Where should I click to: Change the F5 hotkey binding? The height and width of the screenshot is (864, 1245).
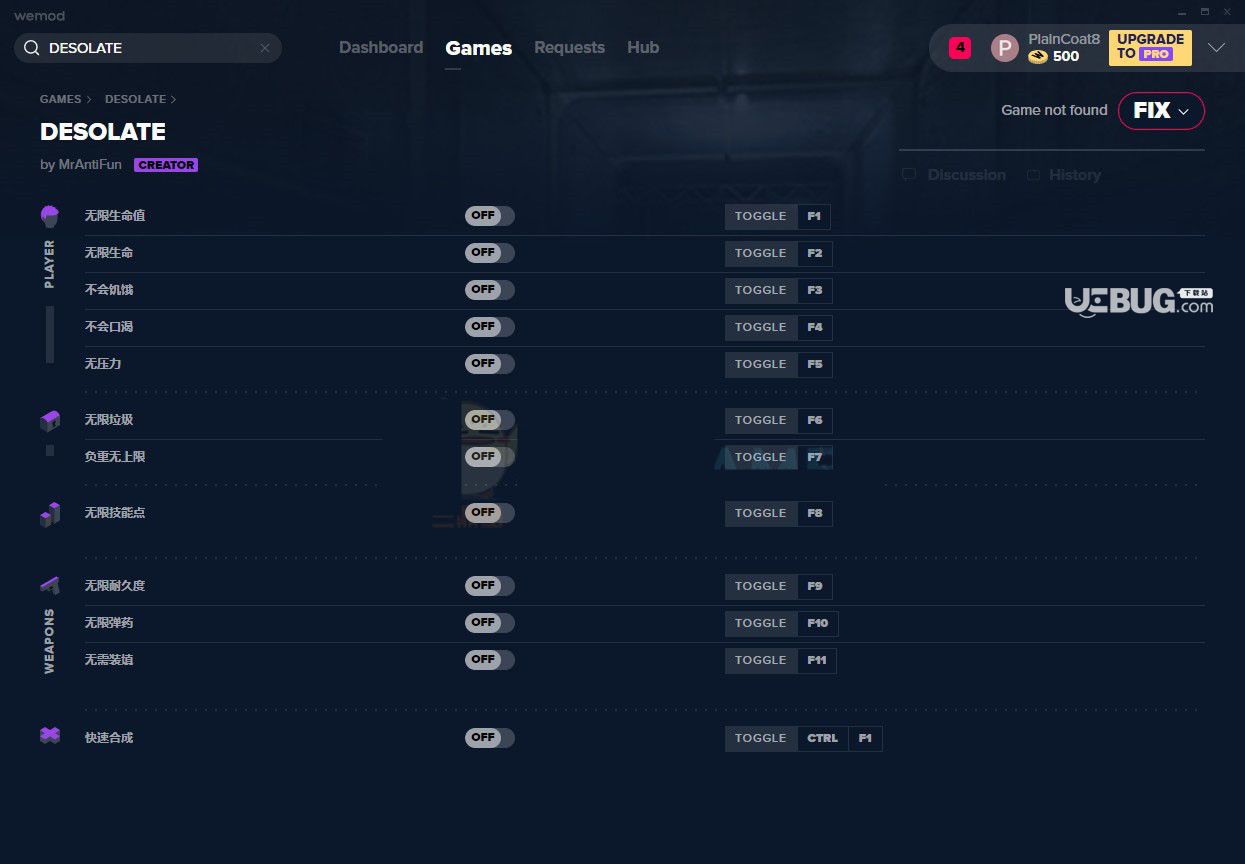(815, 365)
